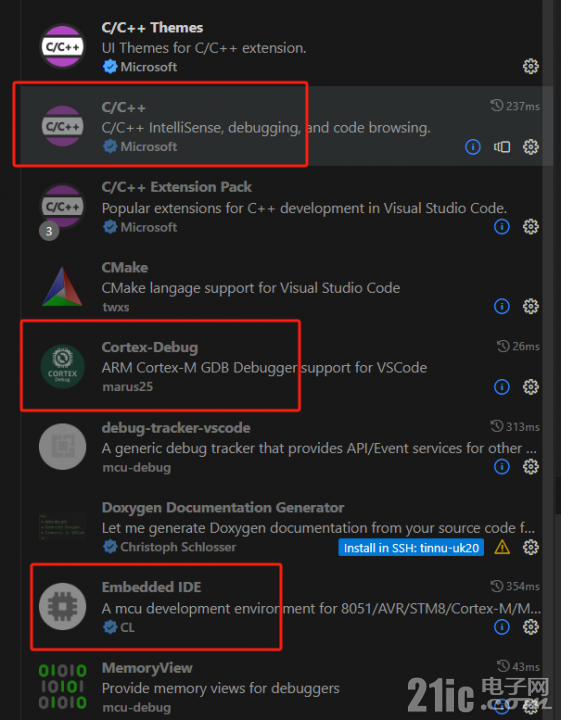Click the remote sync icon on C/C++ row
Image resolution: width=561 pixels, height=720 pixels.
[502, 147]
